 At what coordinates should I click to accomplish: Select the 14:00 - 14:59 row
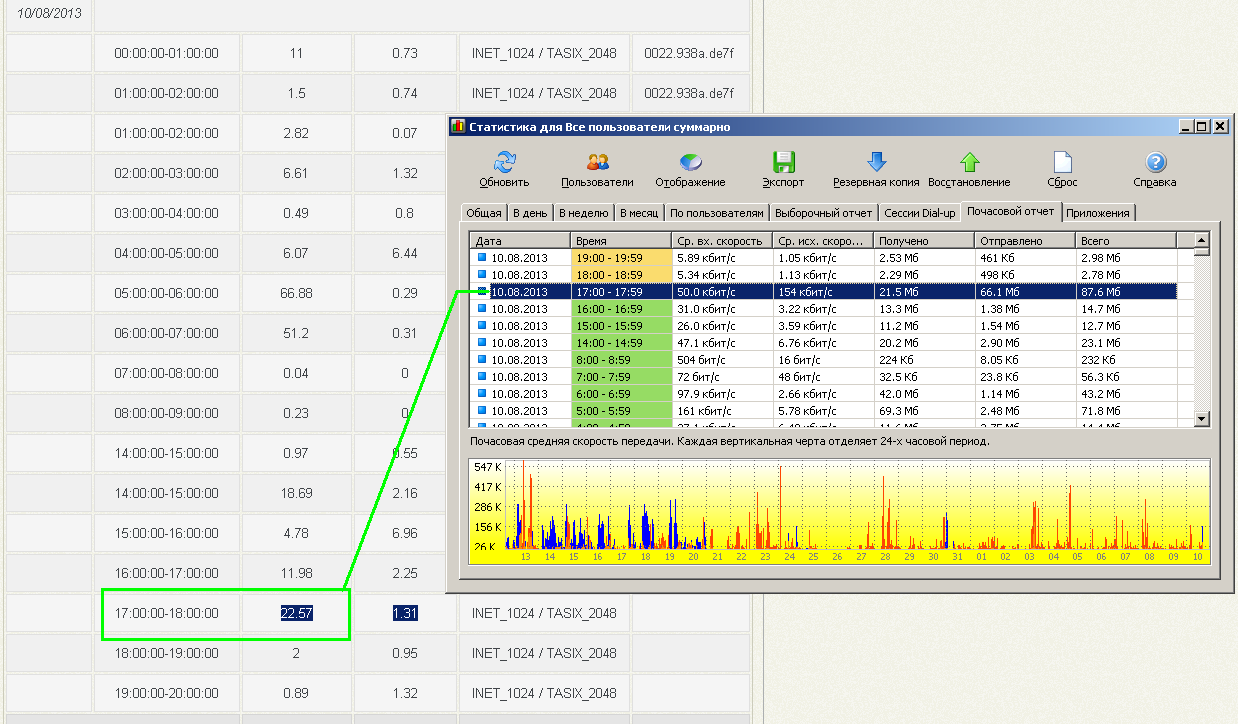coord(824,342)
